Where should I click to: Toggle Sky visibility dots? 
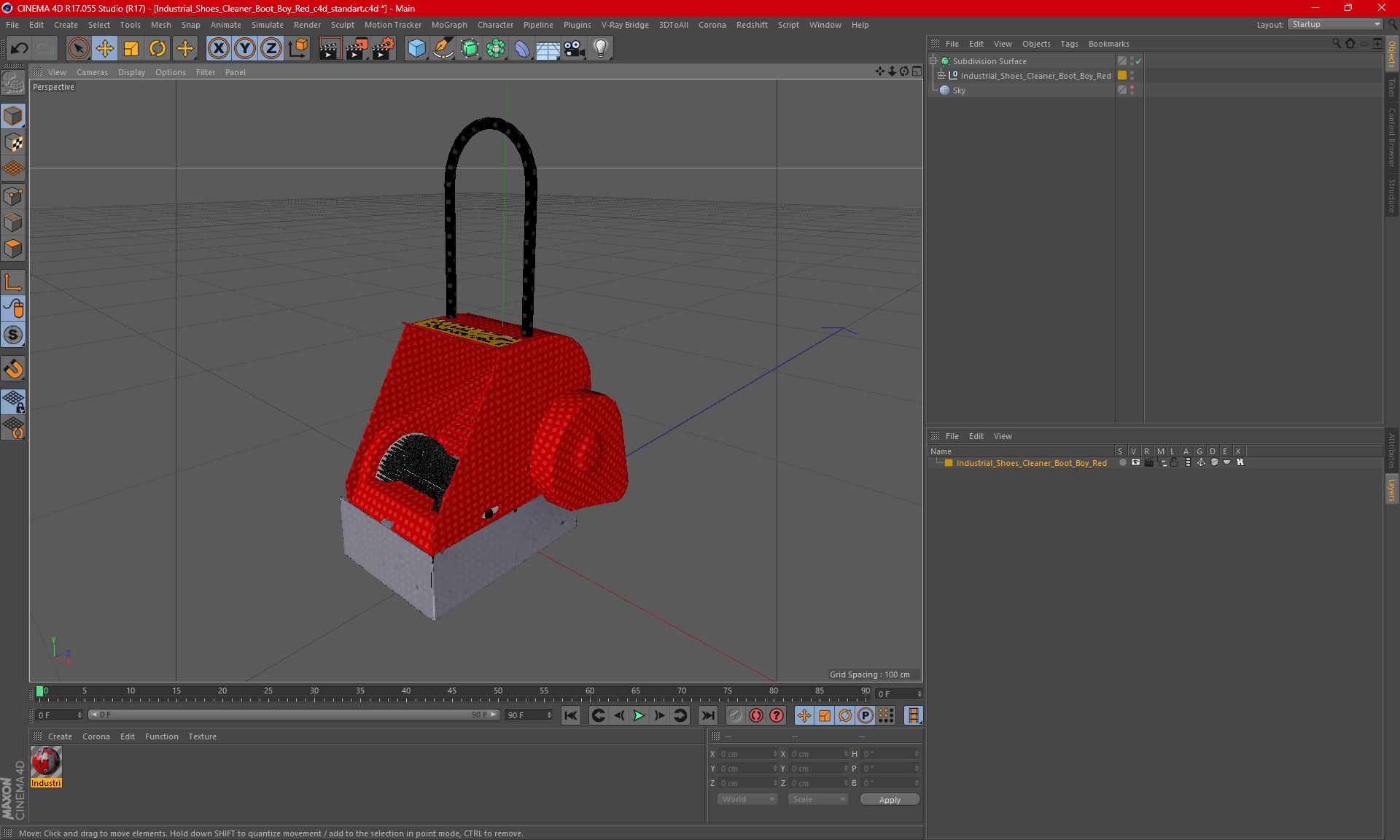(x=1132, y=90)
